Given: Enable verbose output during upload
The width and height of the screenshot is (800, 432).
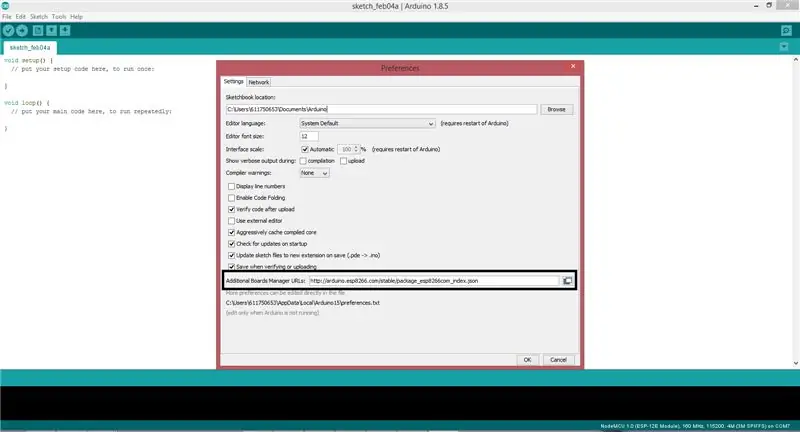Looking at the screenshot, I should pos(343,161).
